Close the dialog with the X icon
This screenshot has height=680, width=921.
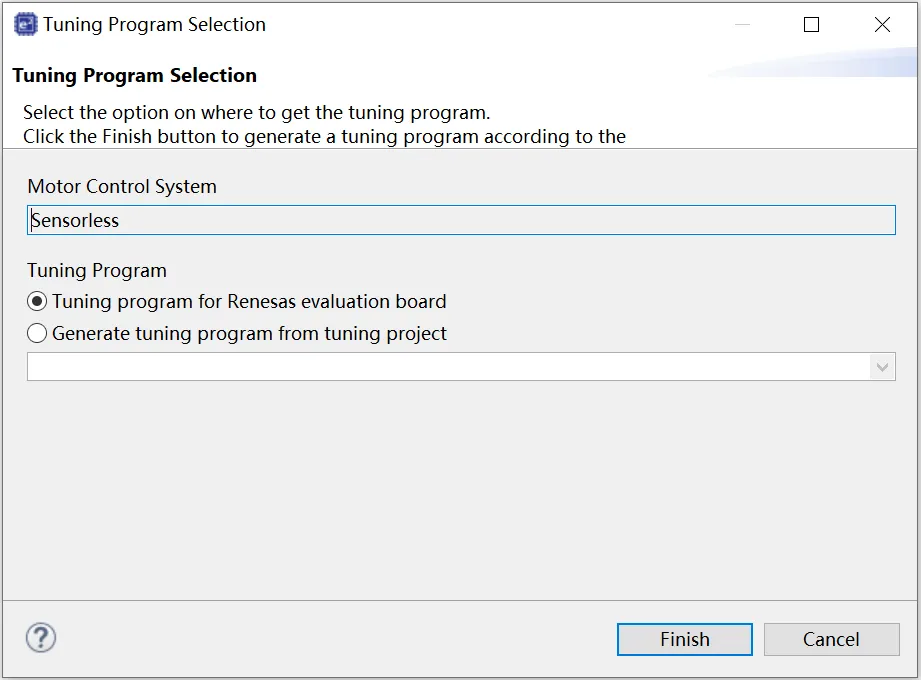coord(882,25)
